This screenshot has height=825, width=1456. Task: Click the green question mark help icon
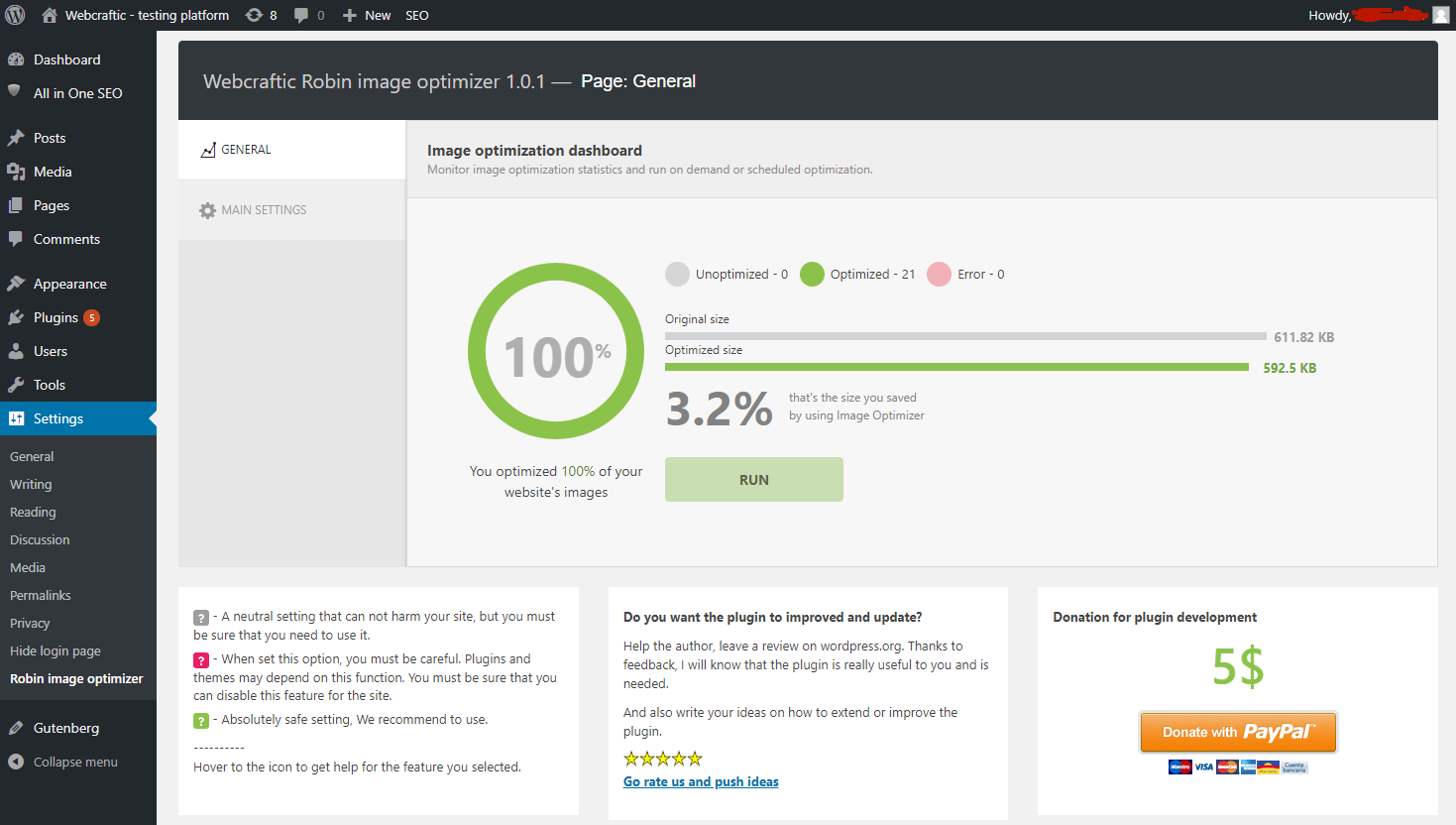click(201, 721)
